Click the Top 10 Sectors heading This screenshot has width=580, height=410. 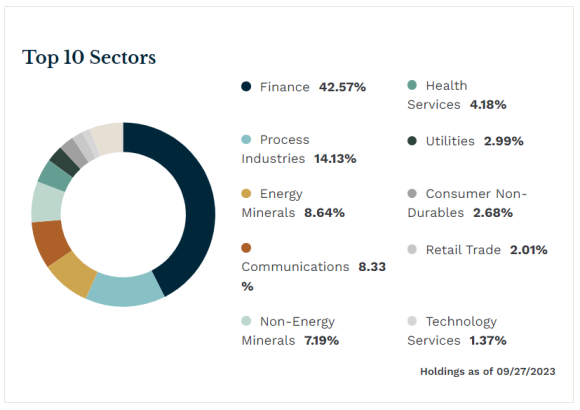[89, 58]
